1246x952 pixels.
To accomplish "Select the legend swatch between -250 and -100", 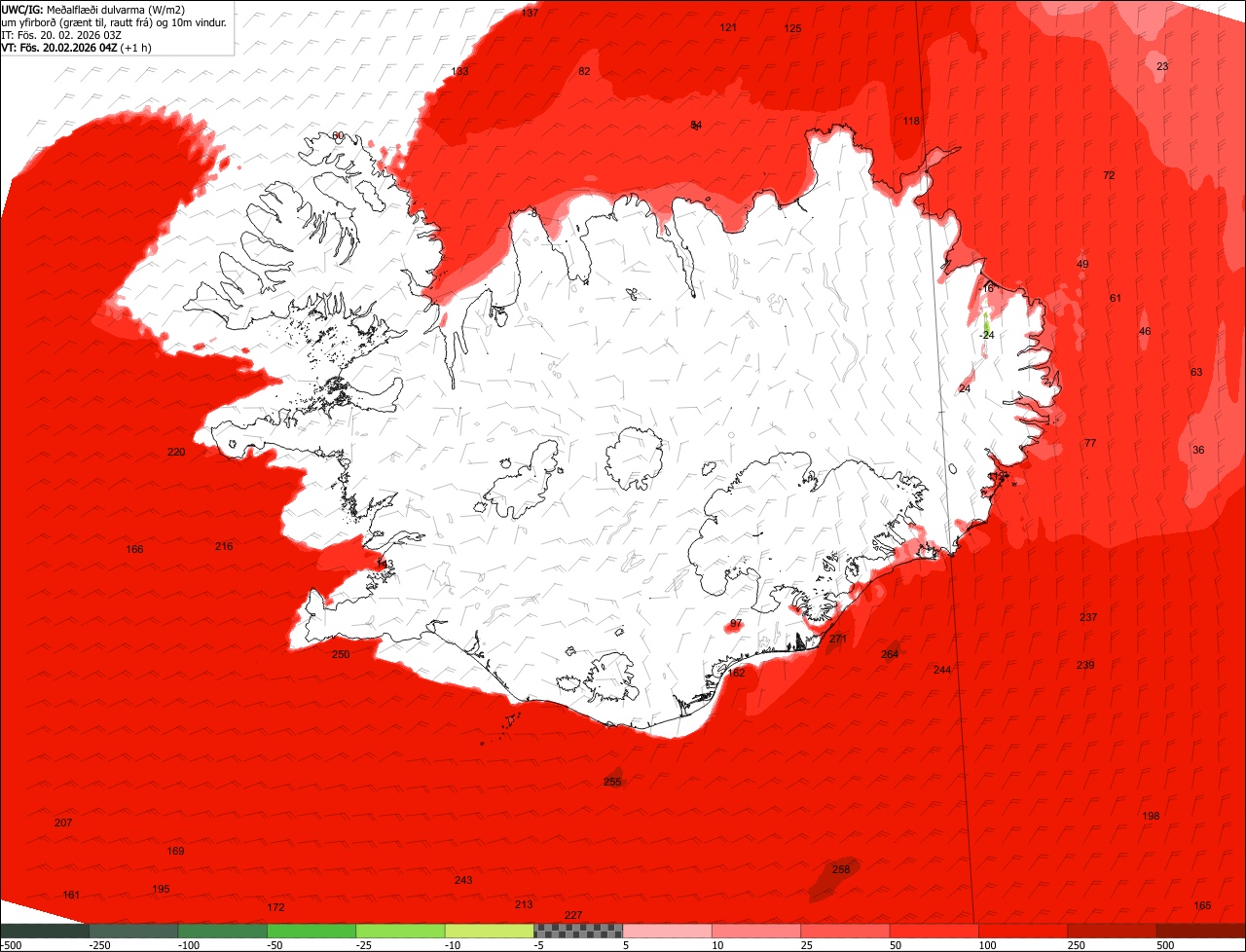I will [134, 931].
